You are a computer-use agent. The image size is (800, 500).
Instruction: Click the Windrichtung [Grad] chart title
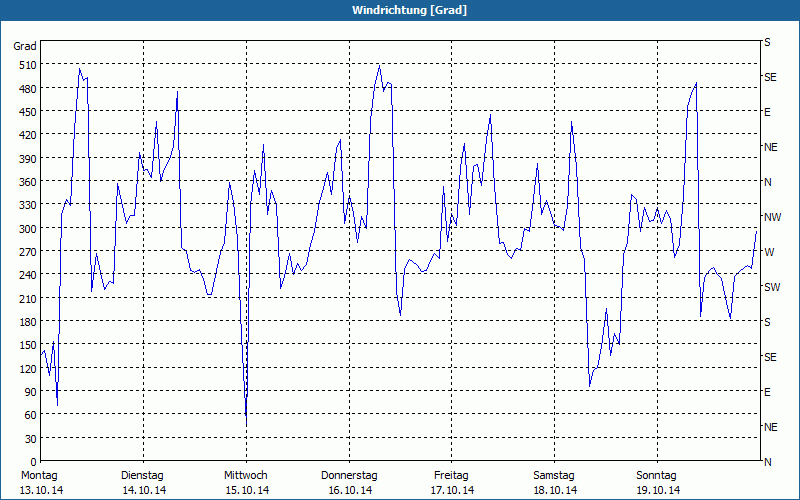pos(400,10)
